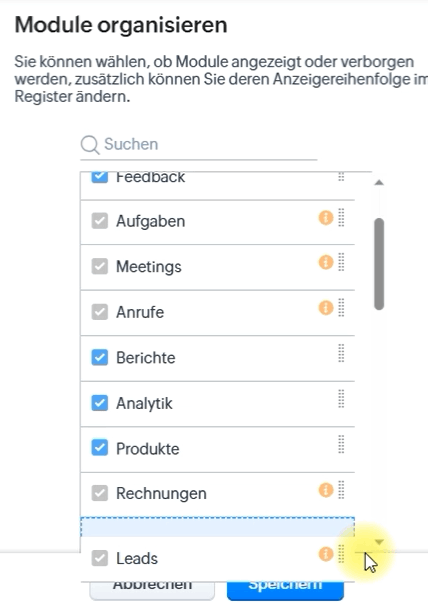Image resolution: width=428 pixels, height=606 pixels.
Task: Click the info icon next to Rechnungen
Action: pos(326,490)
